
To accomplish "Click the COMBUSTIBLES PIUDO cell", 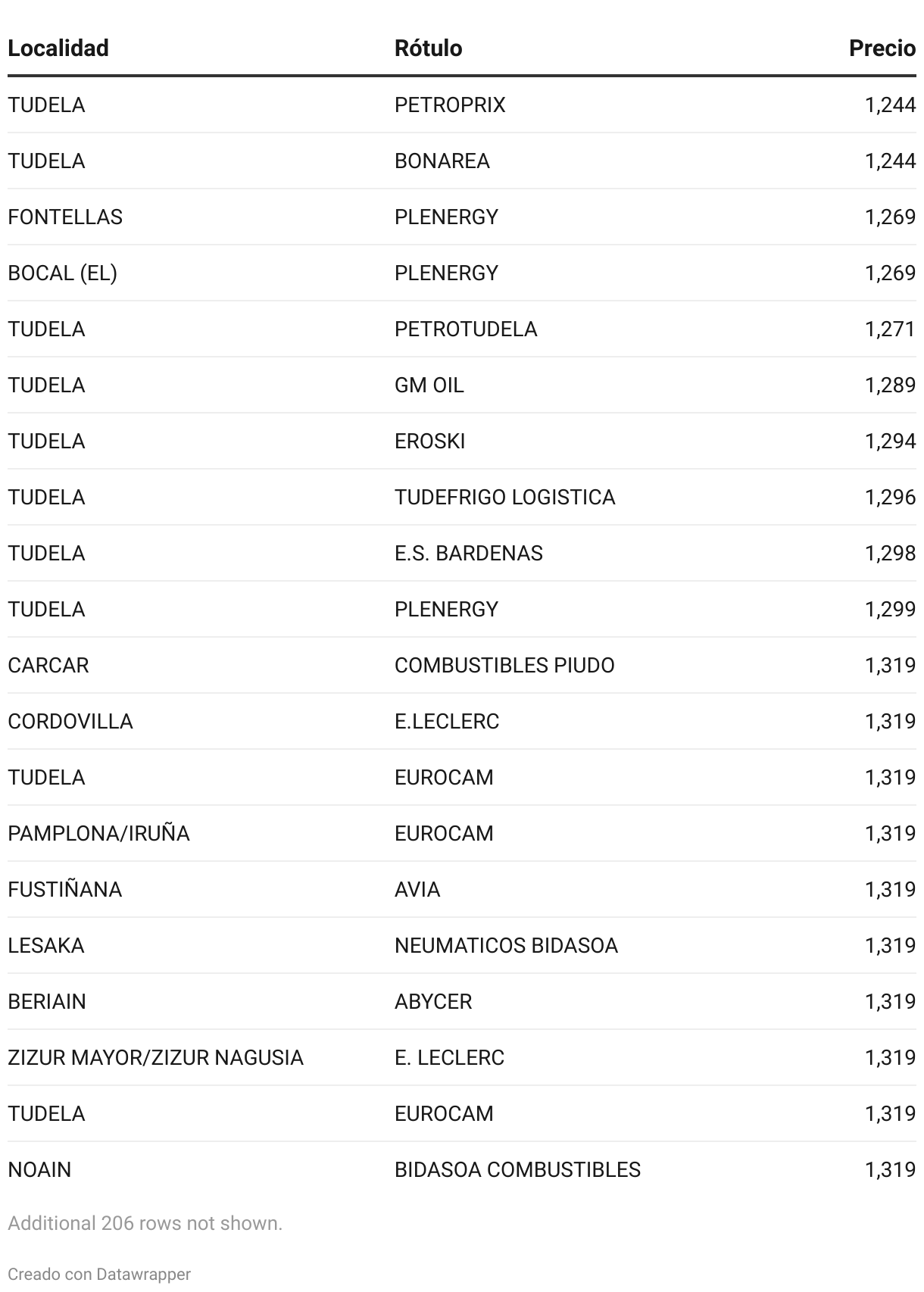I will click(x=504, y=665).
